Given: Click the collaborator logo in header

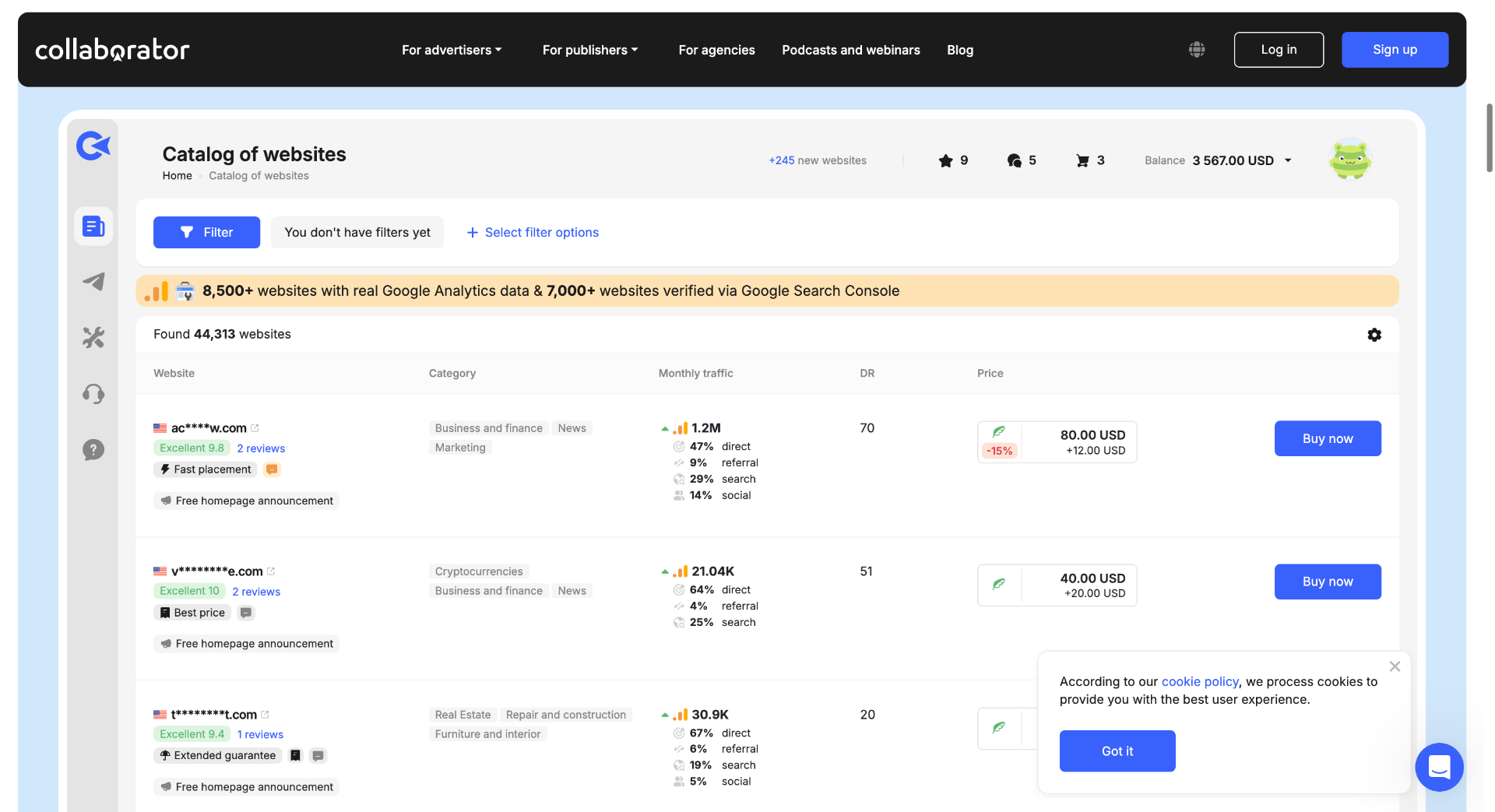Looking at the screenshot, I should pyautogui.click(x=112, y=50).
